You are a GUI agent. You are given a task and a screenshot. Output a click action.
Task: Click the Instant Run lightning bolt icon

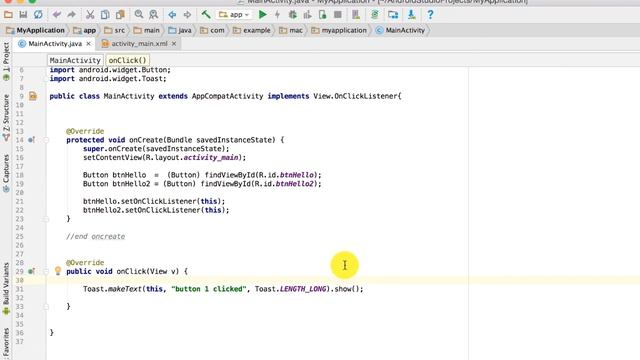[278, 15]
